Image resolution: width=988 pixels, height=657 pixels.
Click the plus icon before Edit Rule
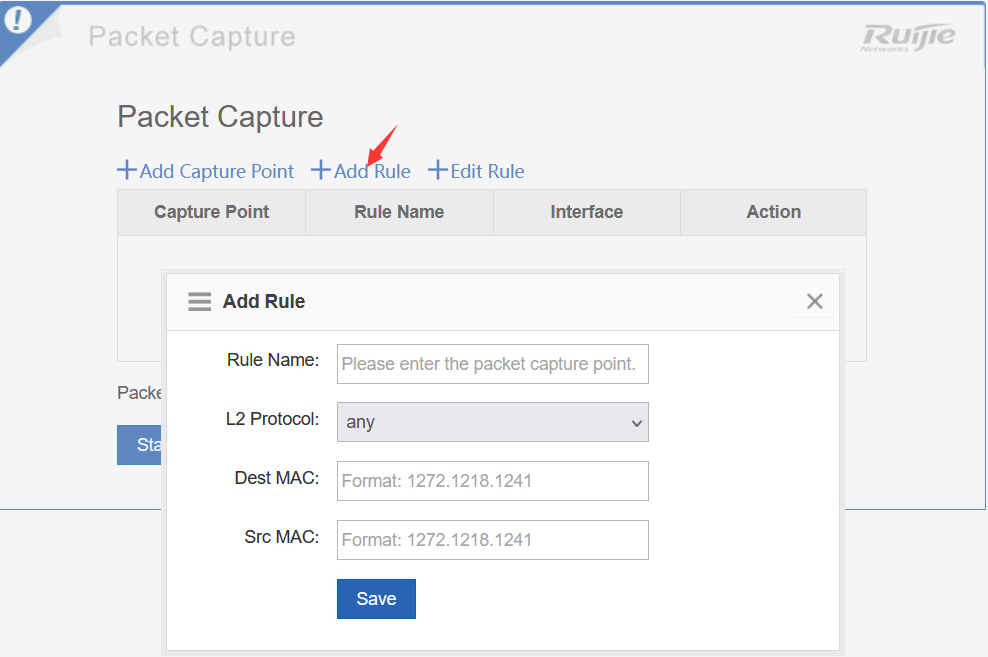pyautogui.click(x=437, y=170)
